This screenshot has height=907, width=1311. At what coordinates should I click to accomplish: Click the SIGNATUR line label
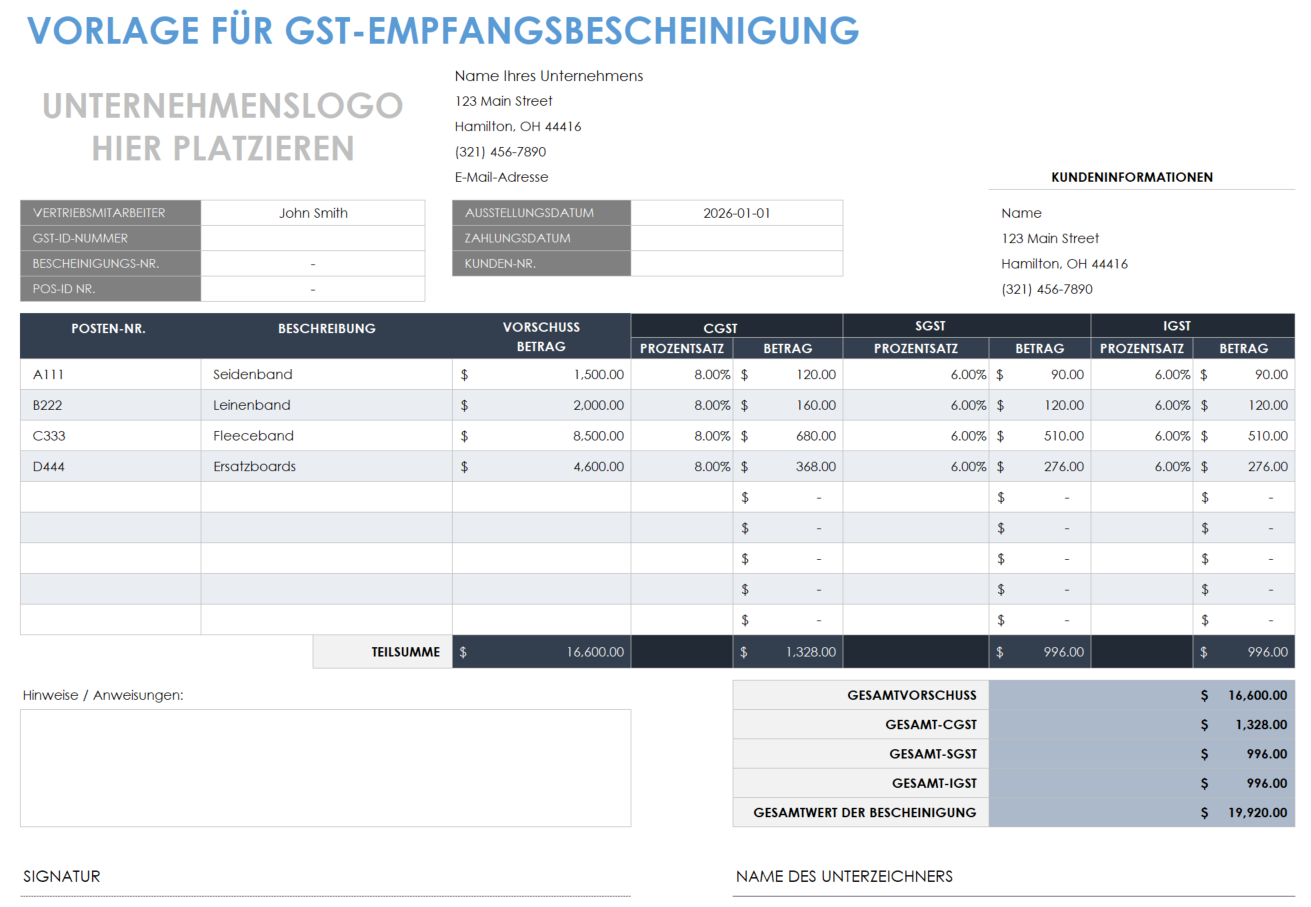62,876
